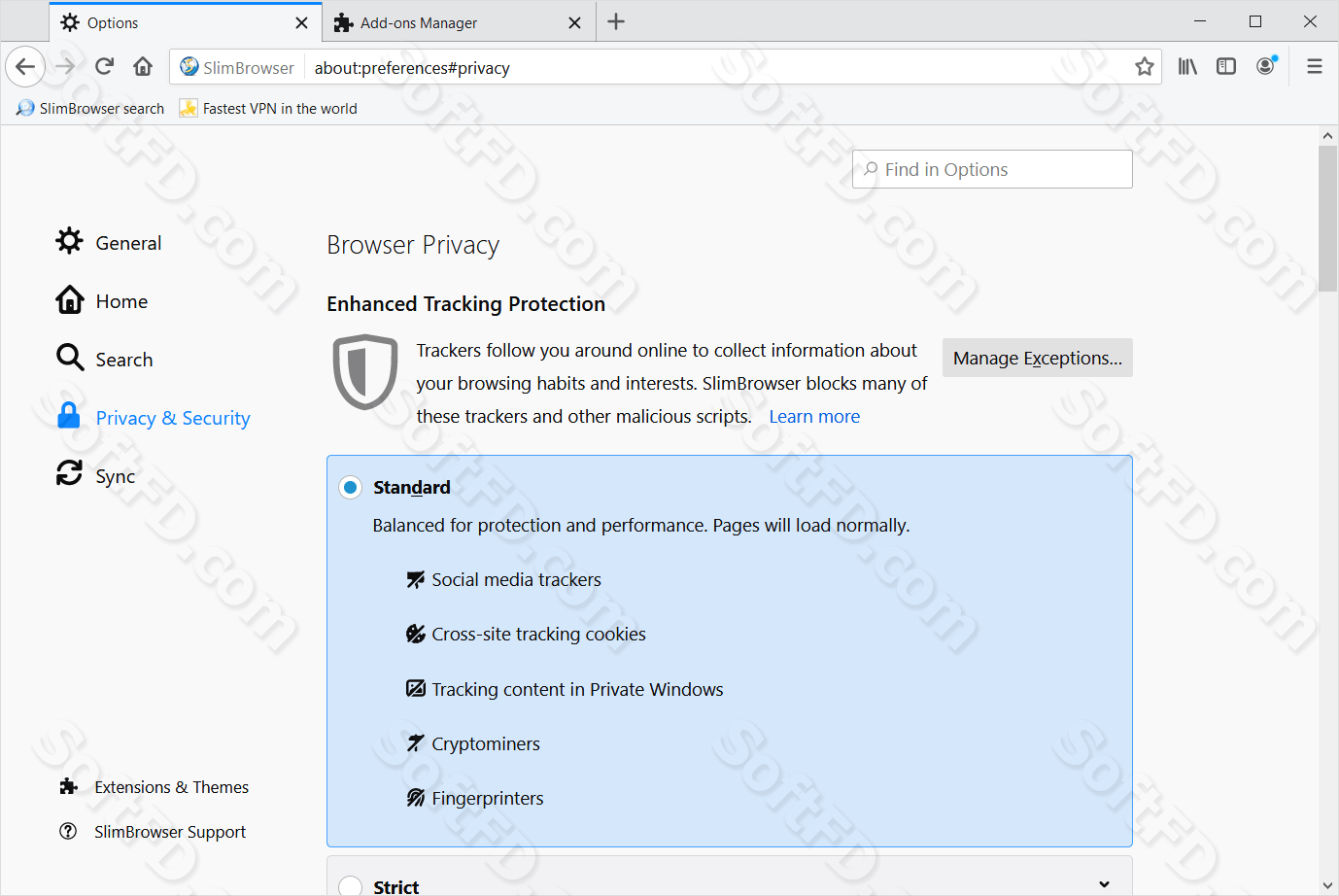Click the Cryptominers icon
The image size is (1339, 896).
point(415,743)
